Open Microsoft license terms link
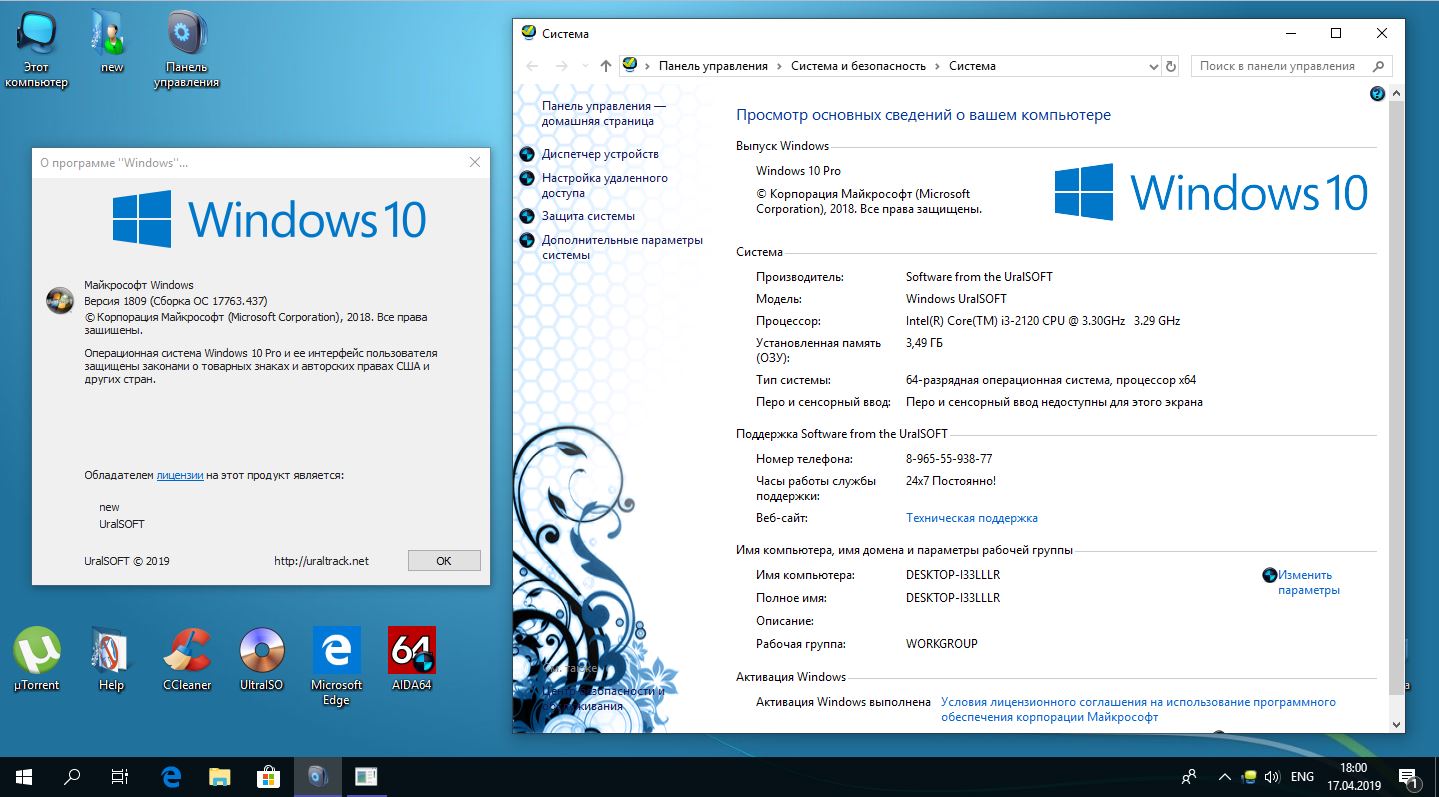 tap(1138, 709)
